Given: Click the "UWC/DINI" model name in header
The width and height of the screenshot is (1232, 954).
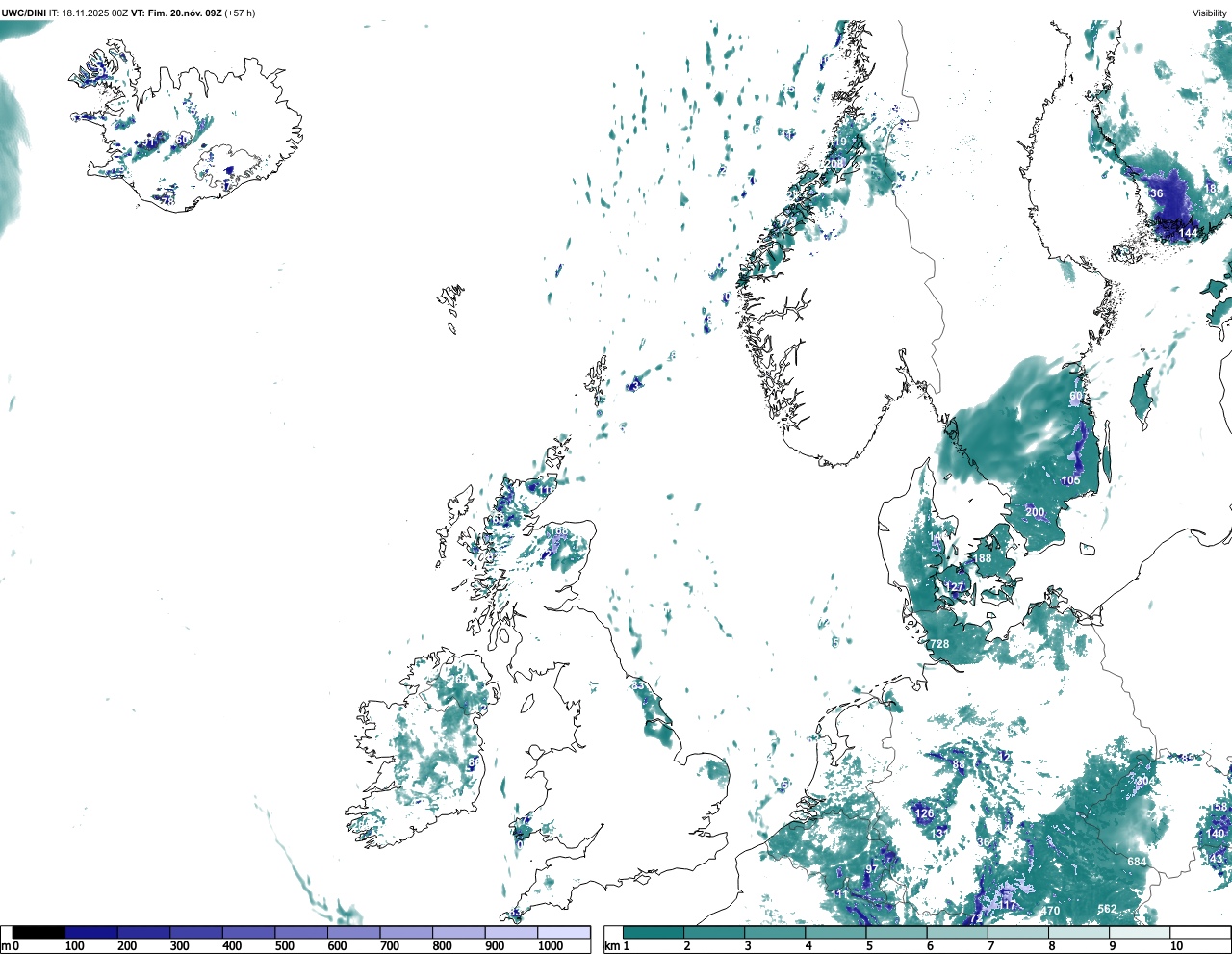Looking at the screenshot, I should point(24,13).
